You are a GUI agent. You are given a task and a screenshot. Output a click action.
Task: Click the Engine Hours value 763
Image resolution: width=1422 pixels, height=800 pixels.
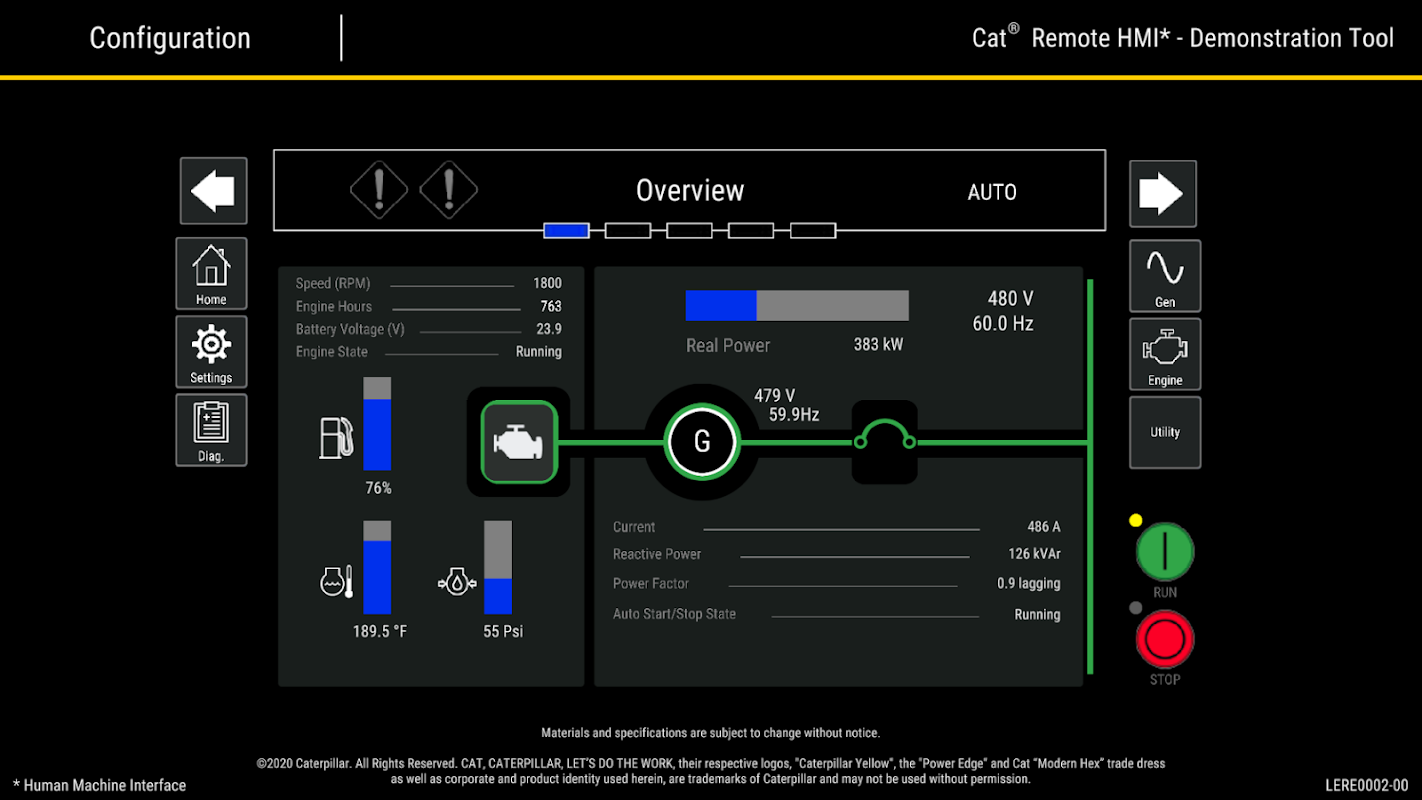(x=551, y=306)
